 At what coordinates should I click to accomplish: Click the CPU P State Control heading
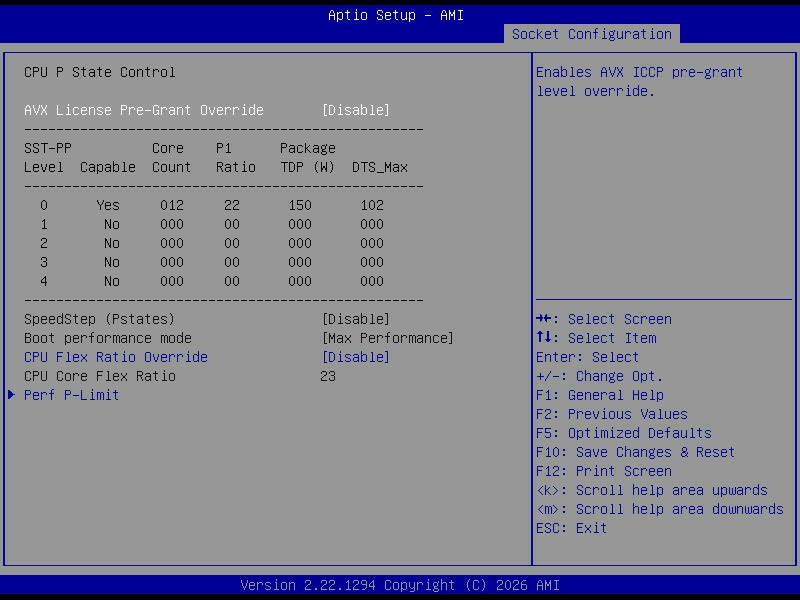pyautogui.click(x=99, y=72)
